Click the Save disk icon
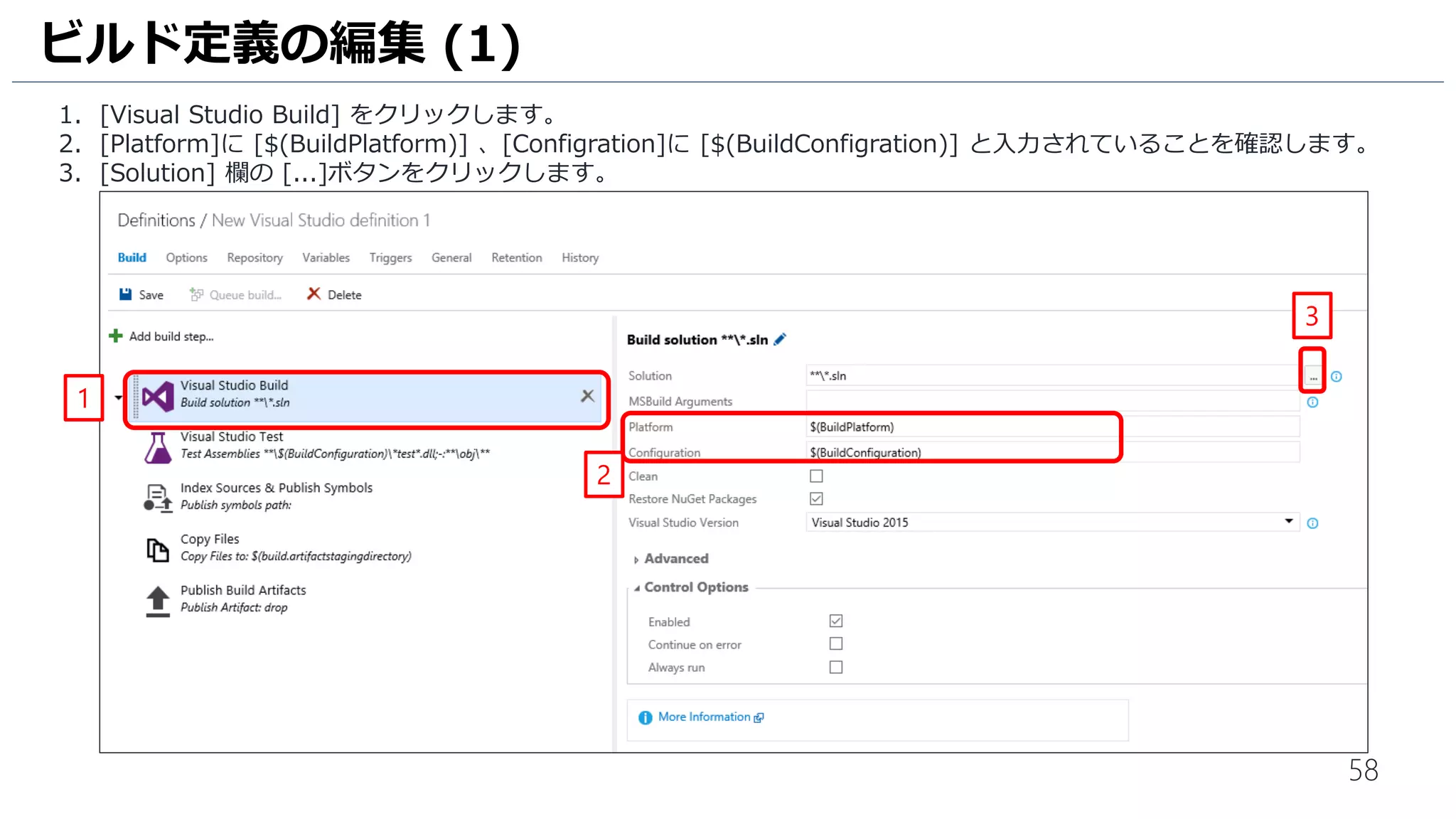 tap(125, 294)
